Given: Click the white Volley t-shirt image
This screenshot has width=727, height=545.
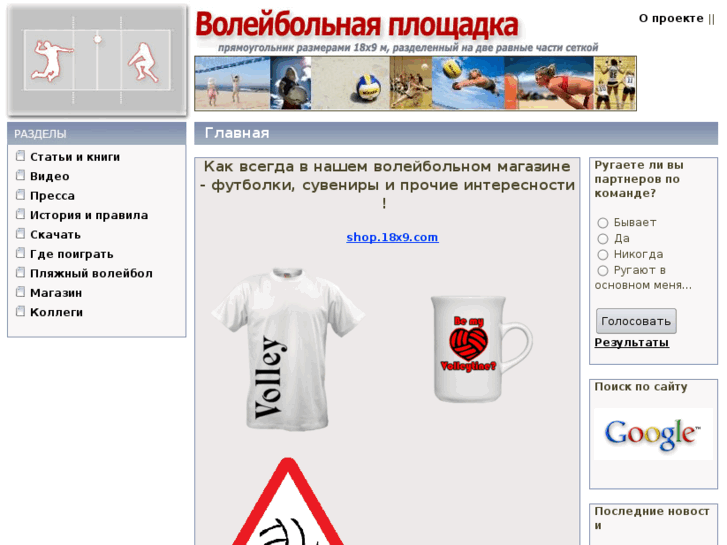Looking at the screenshot, I should click(x=287, y=349).
